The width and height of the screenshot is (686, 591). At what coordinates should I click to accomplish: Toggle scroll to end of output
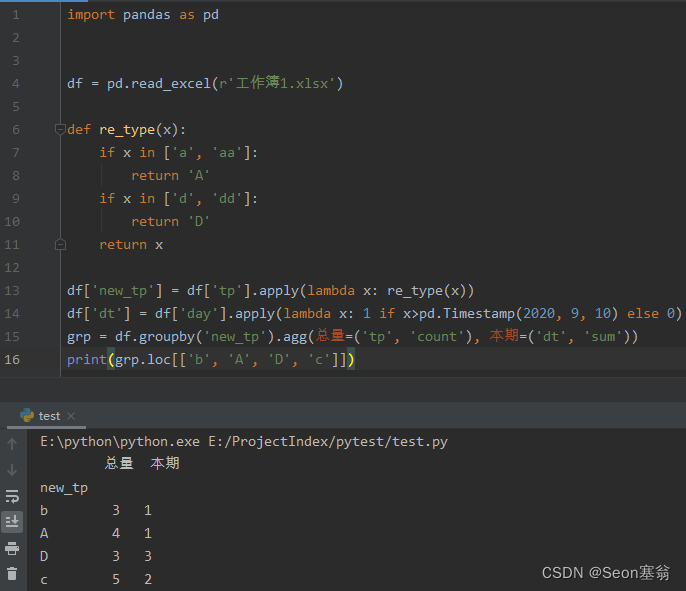[12, 521]
